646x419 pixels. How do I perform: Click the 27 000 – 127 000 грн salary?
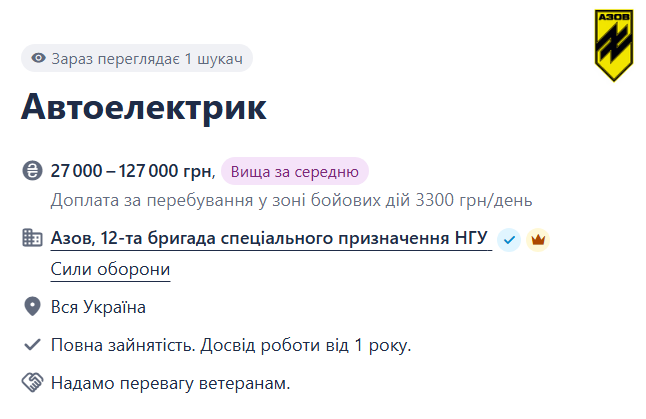[131, 171]
